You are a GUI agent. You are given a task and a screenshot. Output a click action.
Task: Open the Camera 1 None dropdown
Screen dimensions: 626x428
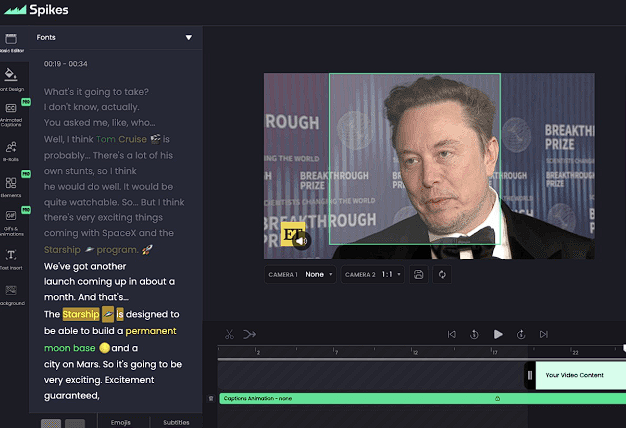(320, 274)
